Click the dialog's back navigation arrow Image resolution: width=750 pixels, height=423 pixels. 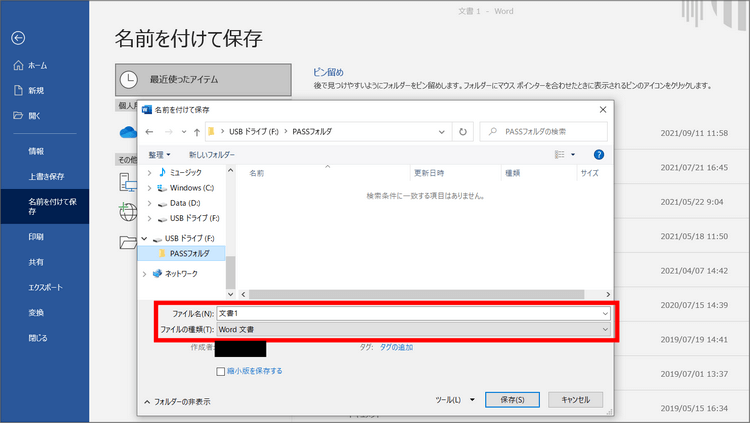coord(150,131)
